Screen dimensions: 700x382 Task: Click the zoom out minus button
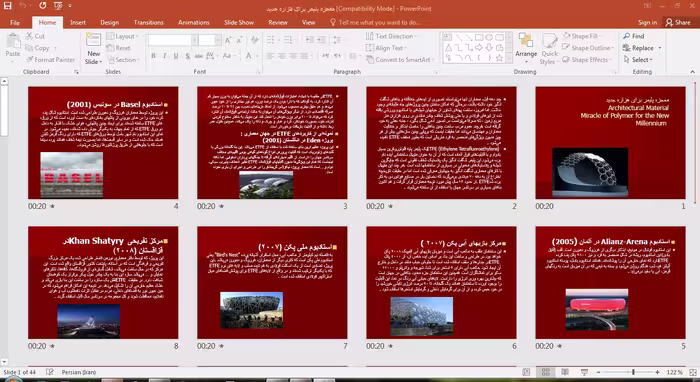[598, 372]
